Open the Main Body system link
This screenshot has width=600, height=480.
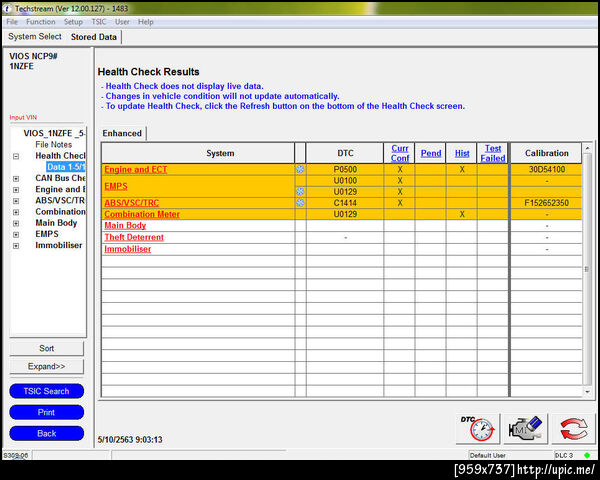(x=125, y=225)
